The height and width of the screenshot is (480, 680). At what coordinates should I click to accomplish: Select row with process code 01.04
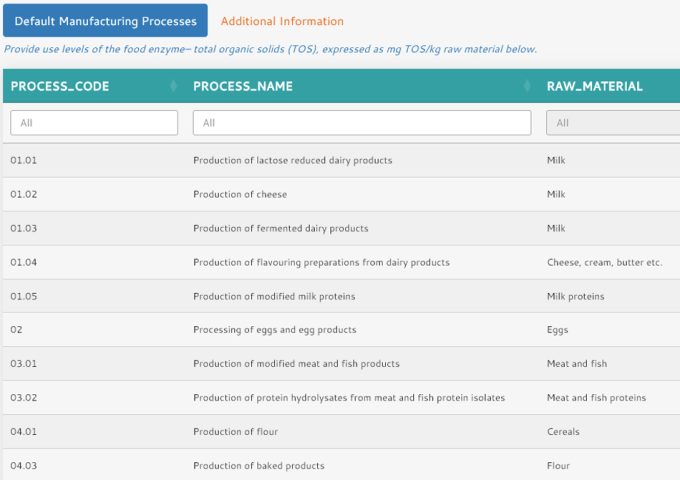[x=24, y=262]
